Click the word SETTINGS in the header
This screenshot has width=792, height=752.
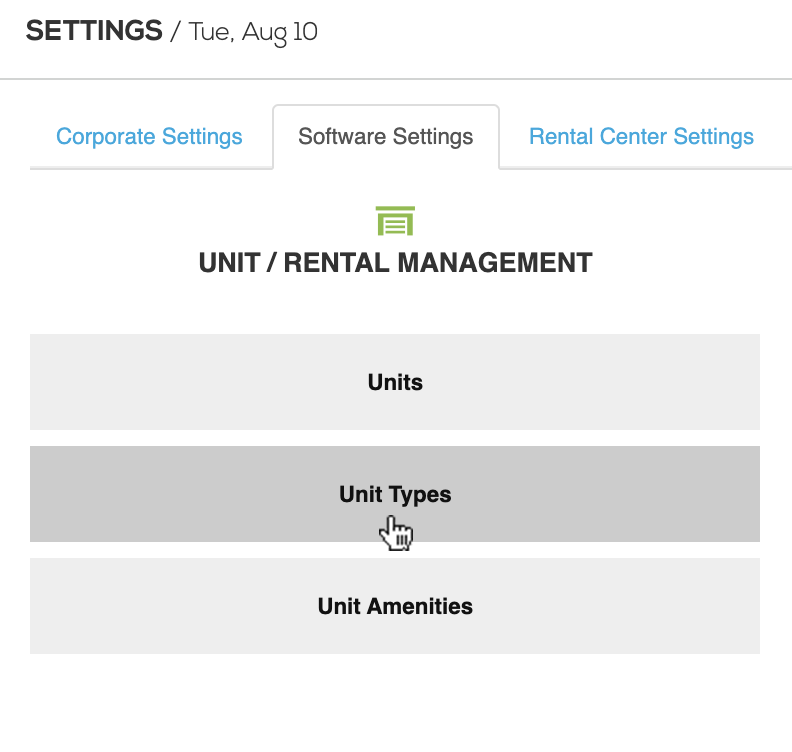coord(94,31)
